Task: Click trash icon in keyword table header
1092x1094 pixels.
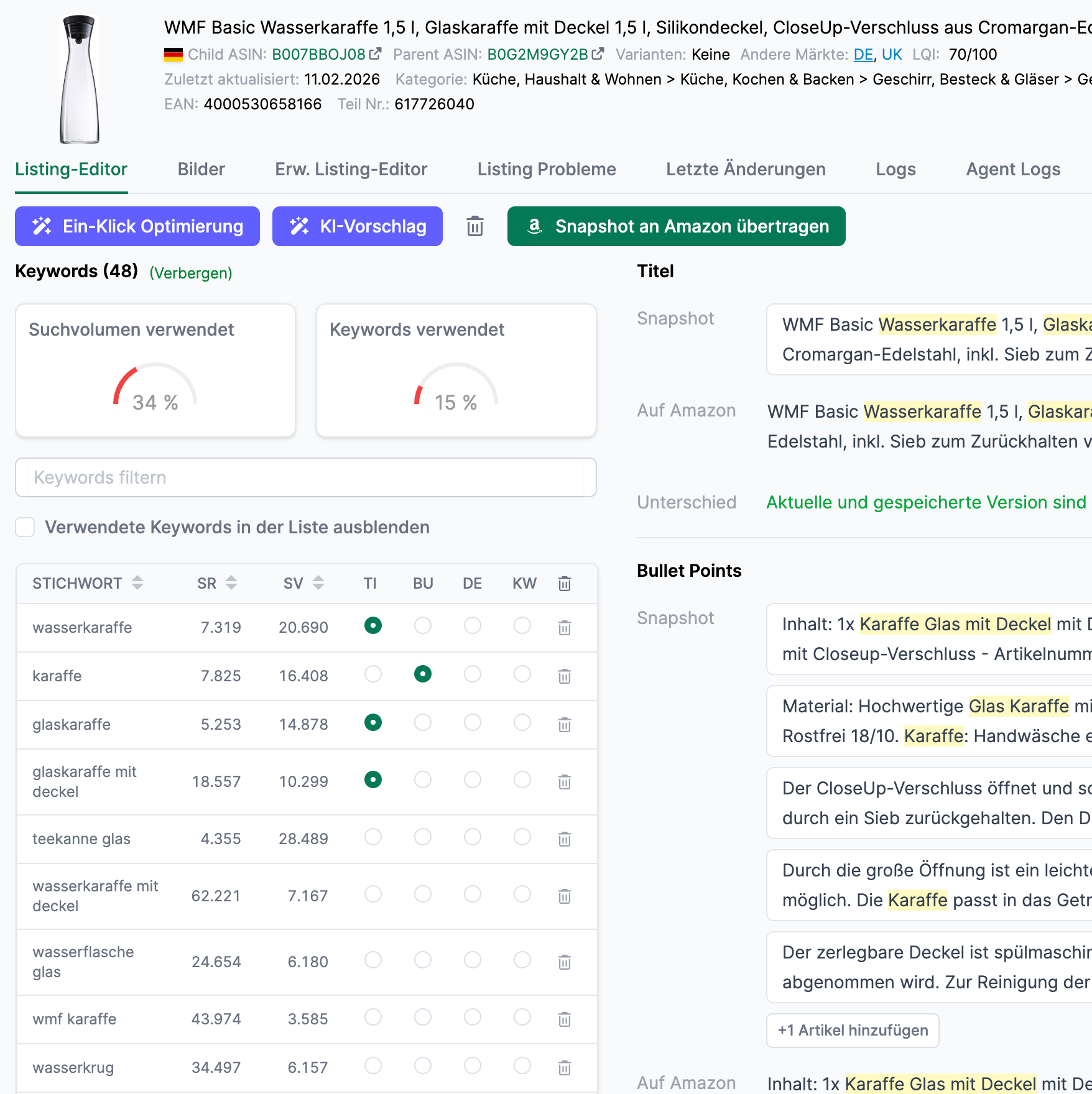Action: pos(564,584)
